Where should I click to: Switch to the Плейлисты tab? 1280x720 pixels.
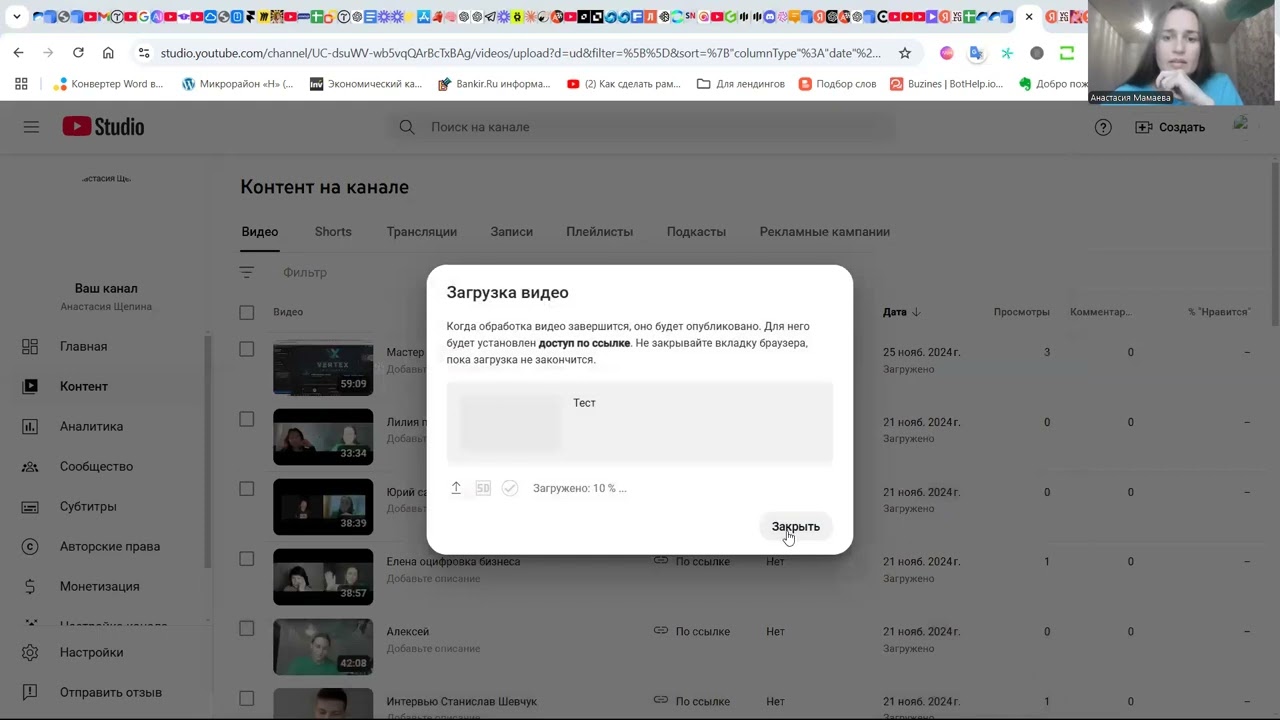(x=600, y=232)
